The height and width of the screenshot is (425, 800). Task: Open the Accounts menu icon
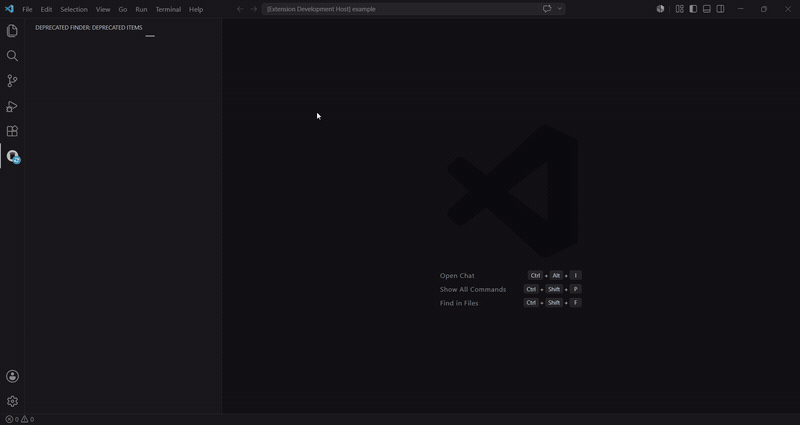12,377
